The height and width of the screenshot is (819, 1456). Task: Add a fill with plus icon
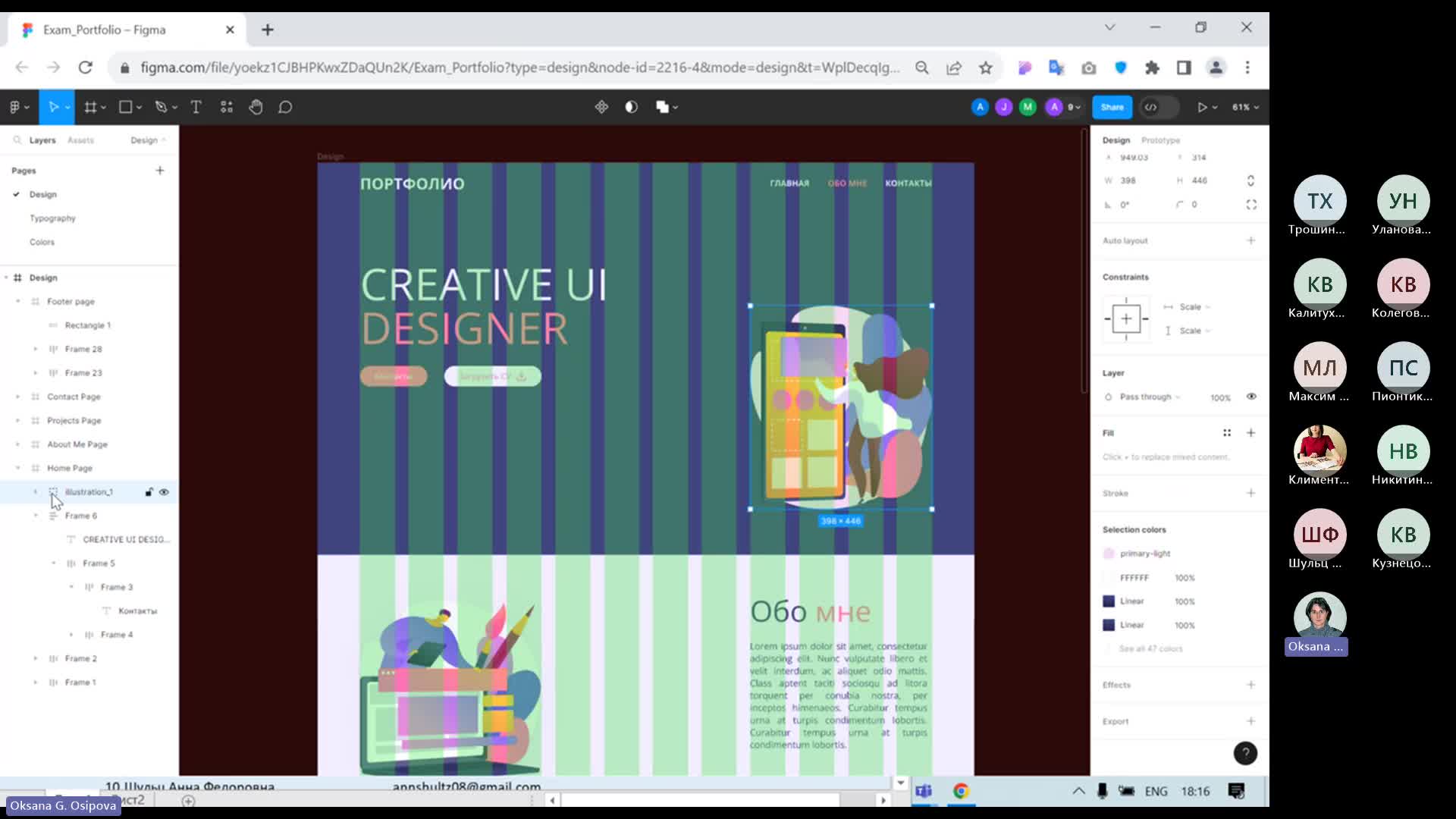(x=1250, y=433)
